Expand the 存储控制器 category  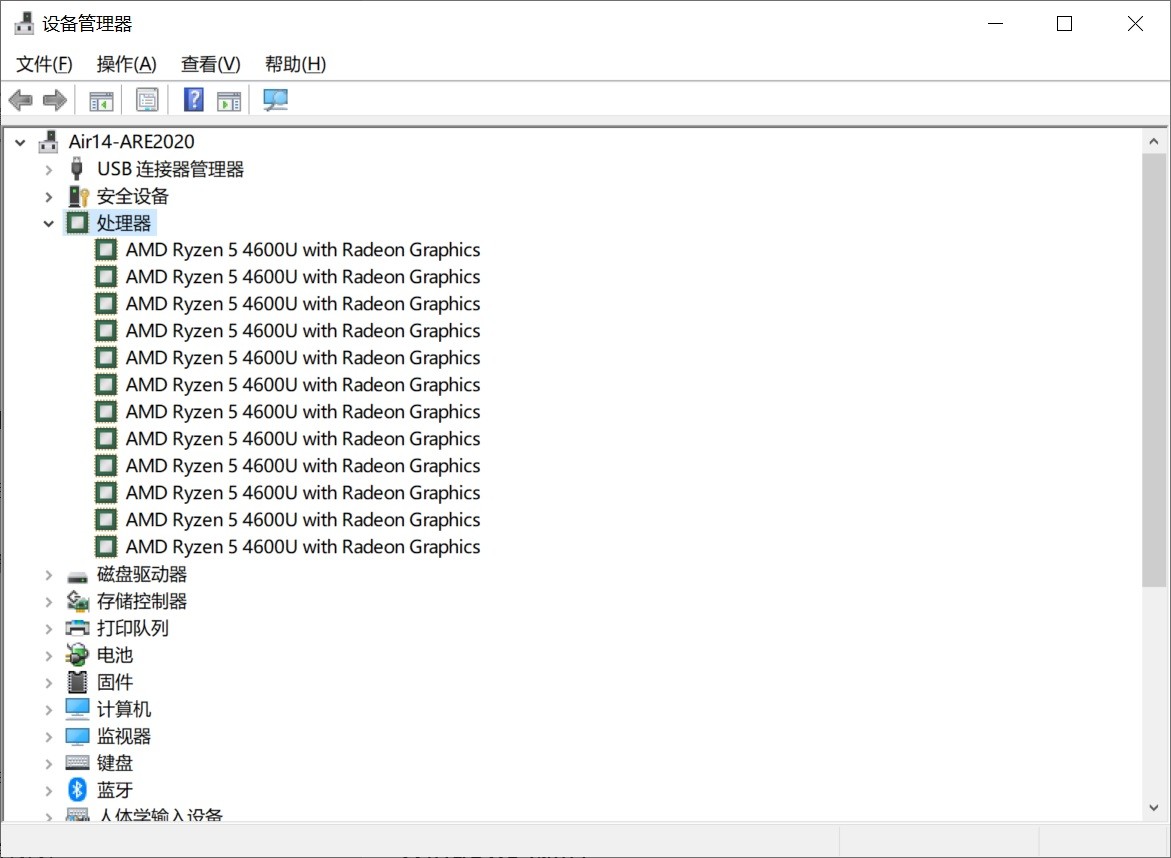[49, 601]
